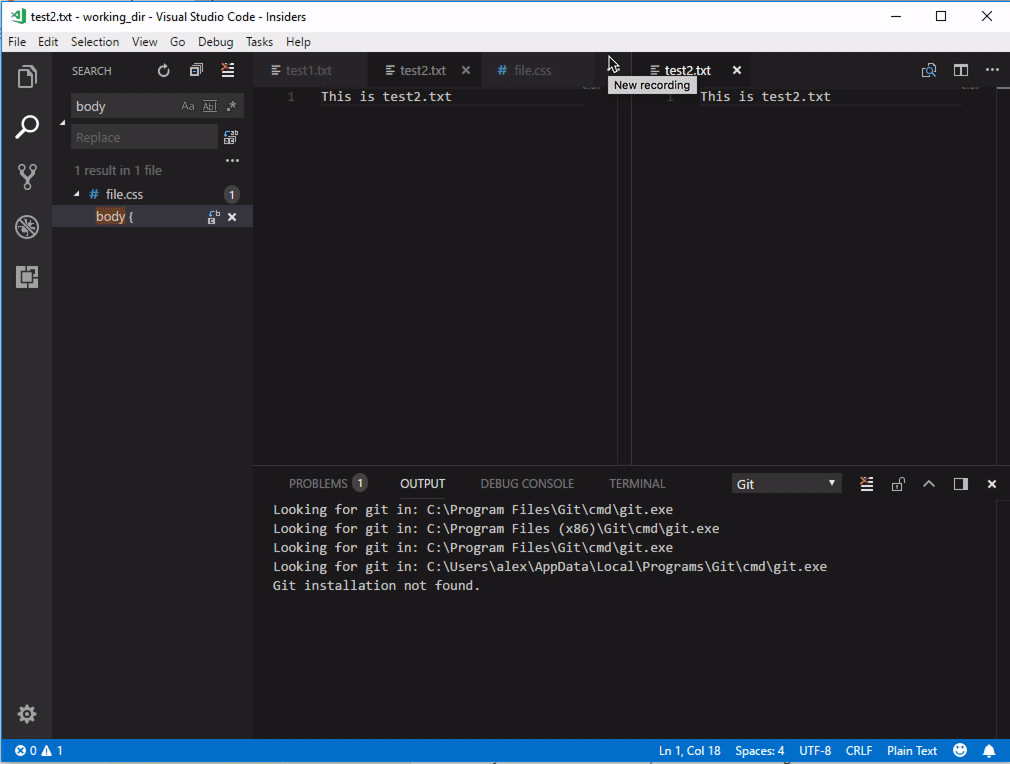Change end of line sequence CRLF
This screenshot has width=1010, height=764.
point(859,750)
